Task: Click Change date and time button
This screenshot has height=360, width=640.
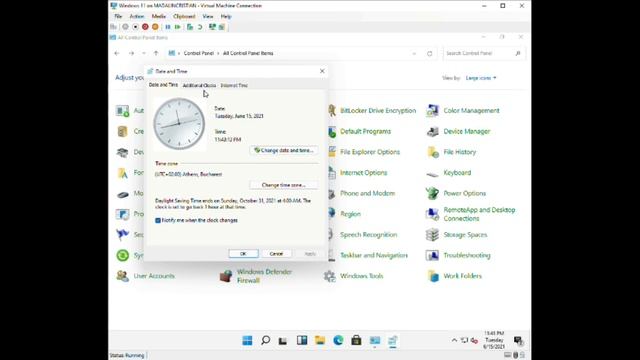Action: pyautogui.click(x=284, y=151)
